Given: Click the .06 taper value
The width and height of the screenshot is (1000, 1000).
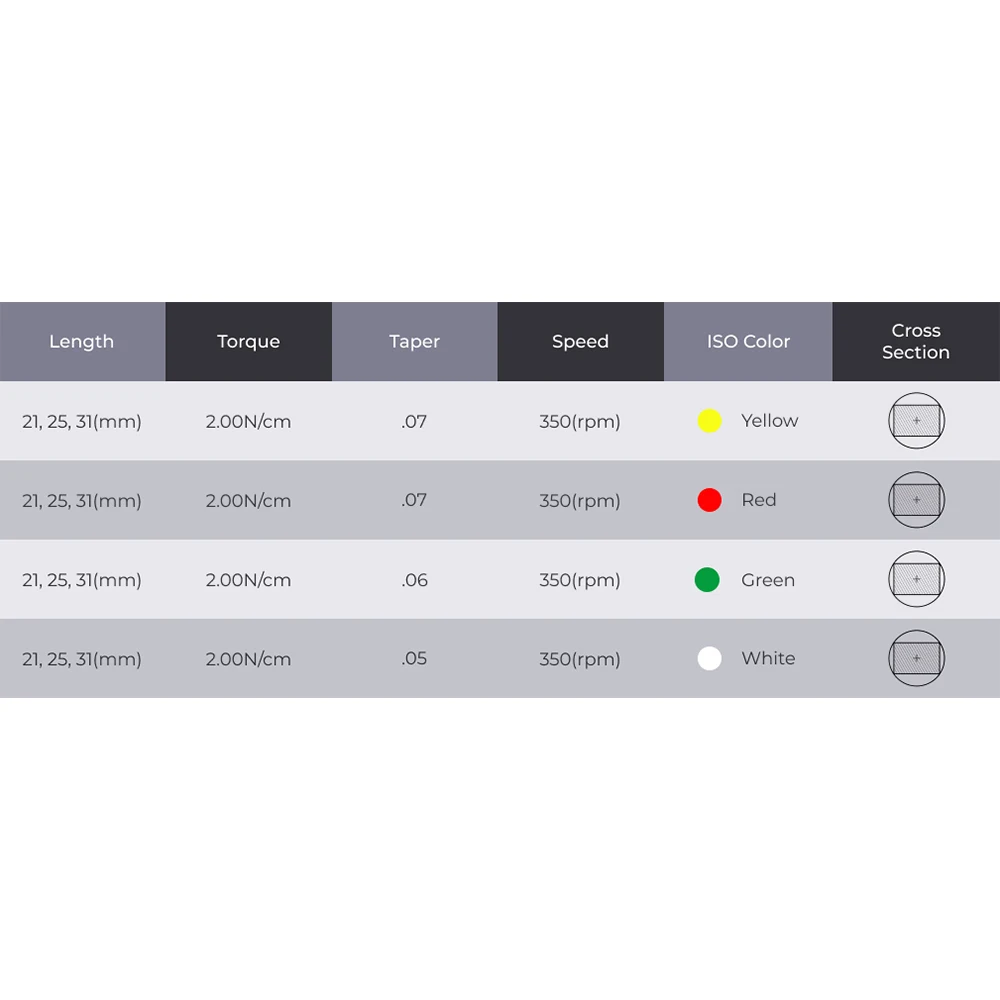Looking at the screenshot, I should [414, 580].
